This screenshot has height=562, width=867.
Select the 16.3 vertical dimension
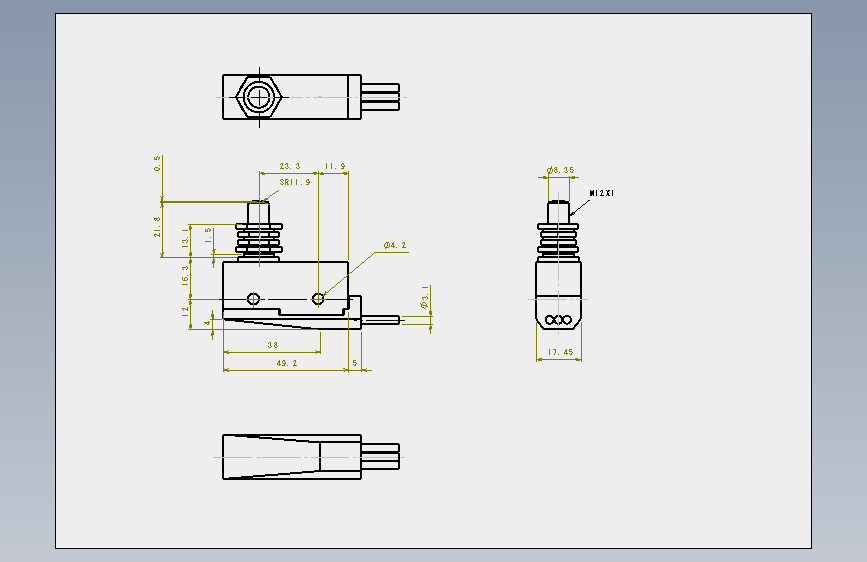(x=185, y=275)
